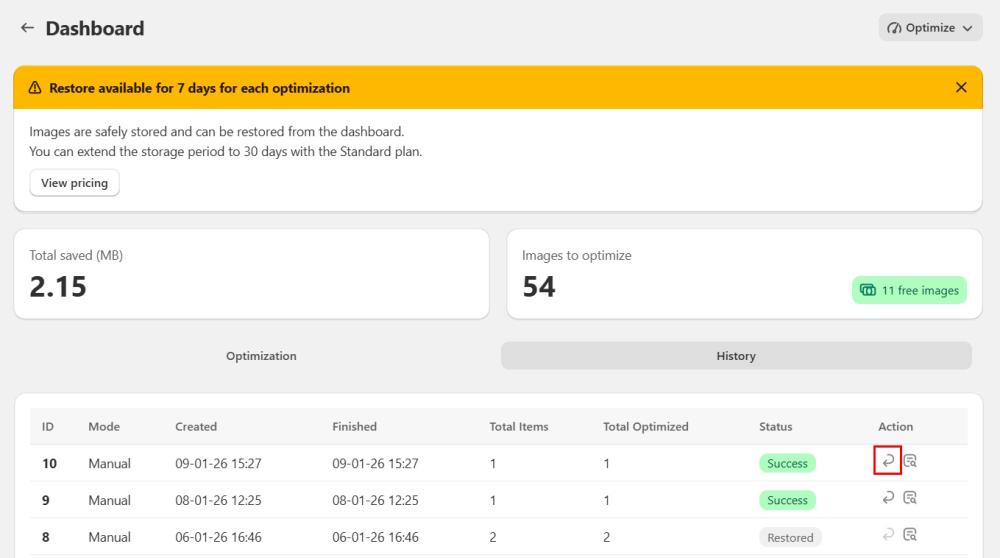Click the 11 free images badge
The image size is (1000, 558).
(909, 290)
